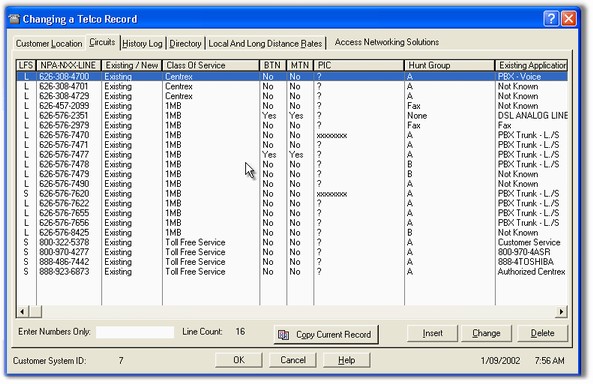Click the telephone icon in title bar

coord(14,19)
